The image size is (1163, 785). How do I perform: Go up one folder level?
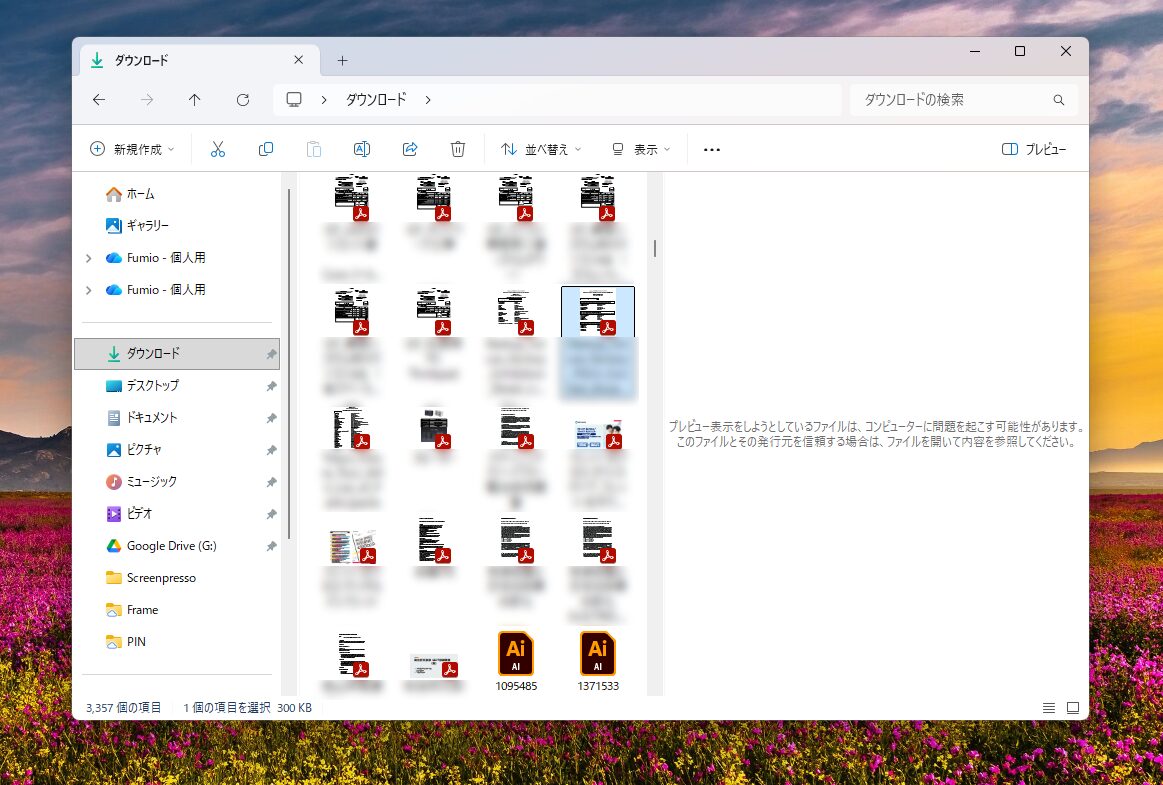195,100
